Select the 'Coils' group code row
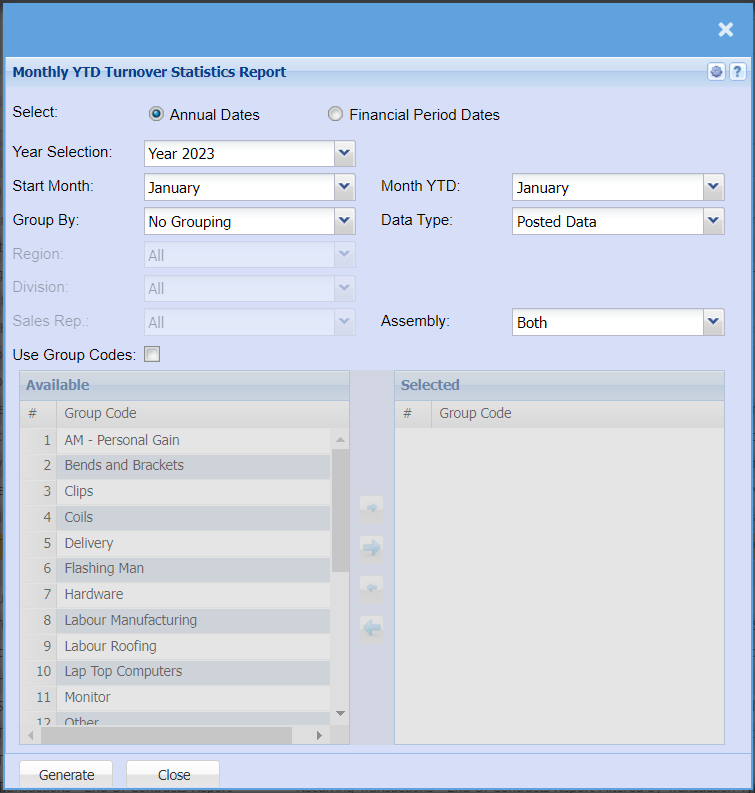The height and width of the screenshot is (793, 755). [x=175, y=517]
